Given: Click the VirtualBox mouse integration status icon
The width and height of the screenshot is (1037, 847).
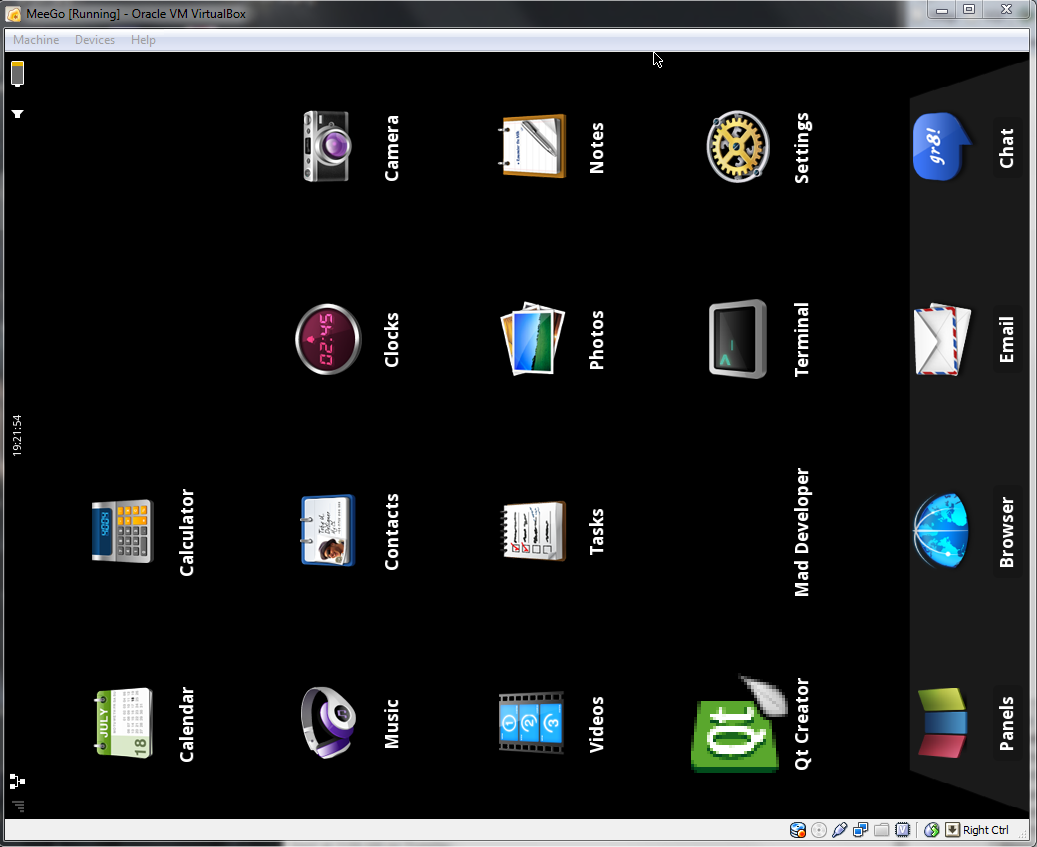Looking at the screenshot, I should click(931, 830).
